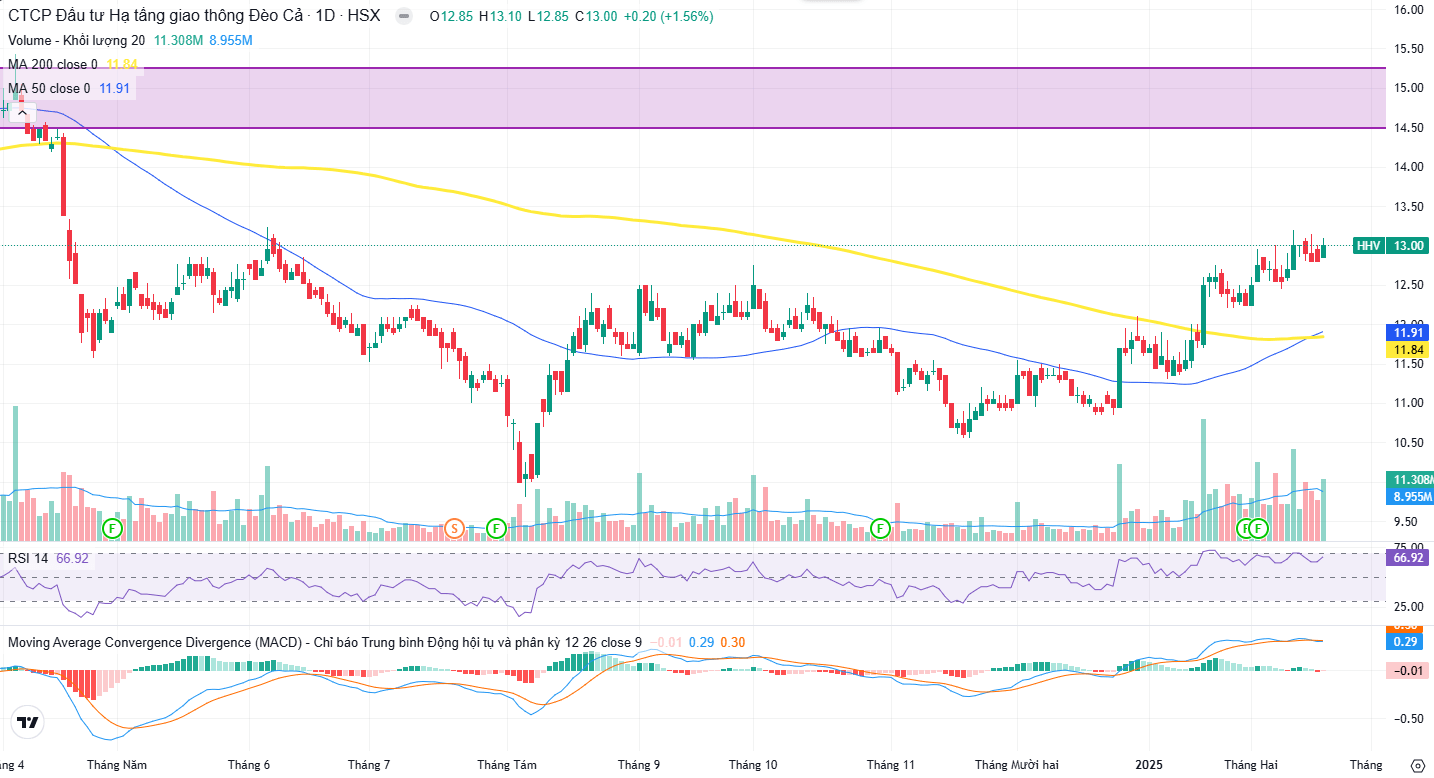The image size is (1434, 778).
Task: Click the Tháng 9 label on the time axis
Action: pos(639,765)
